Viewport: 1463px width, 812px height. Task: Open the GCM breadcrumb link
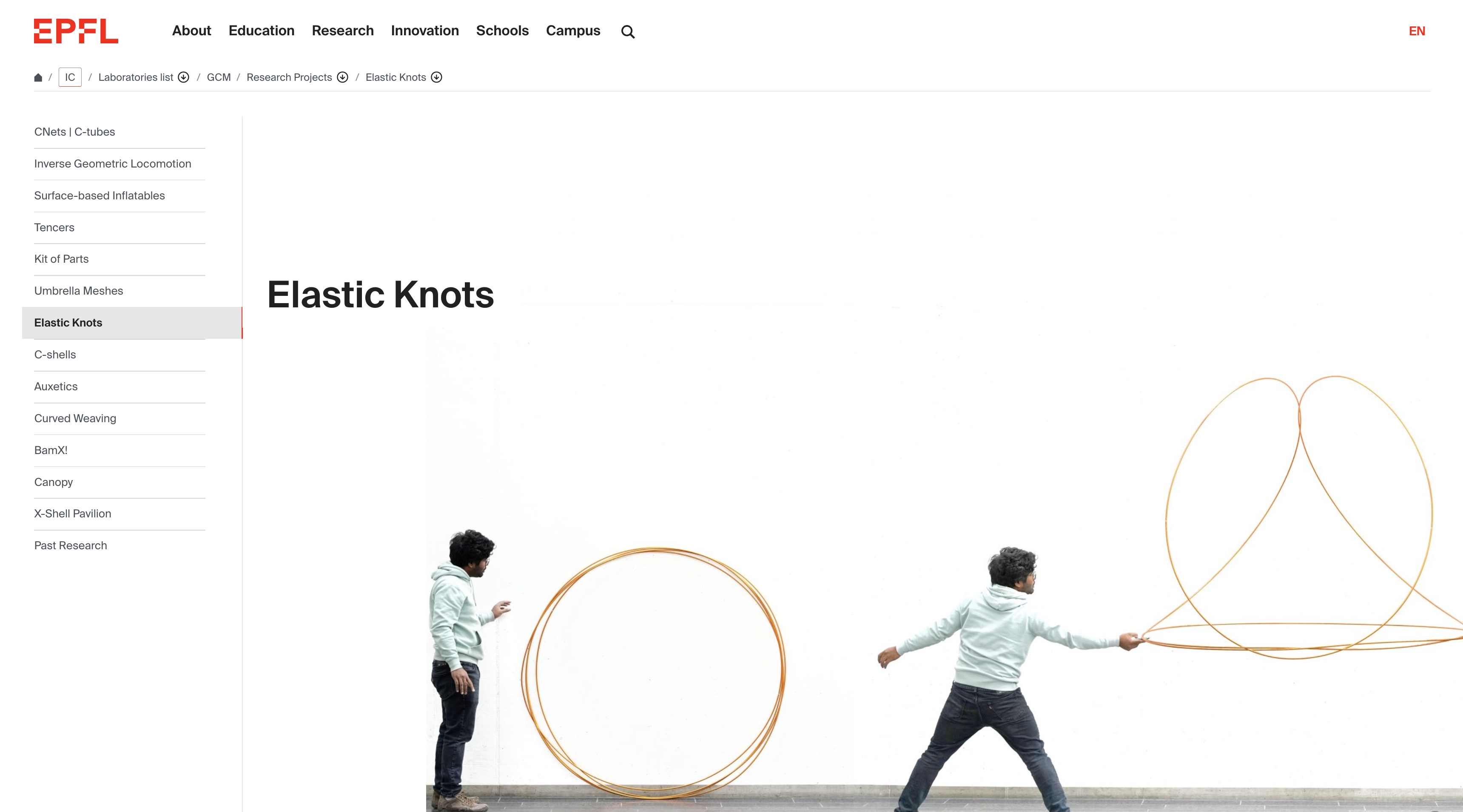coord(218,77)
